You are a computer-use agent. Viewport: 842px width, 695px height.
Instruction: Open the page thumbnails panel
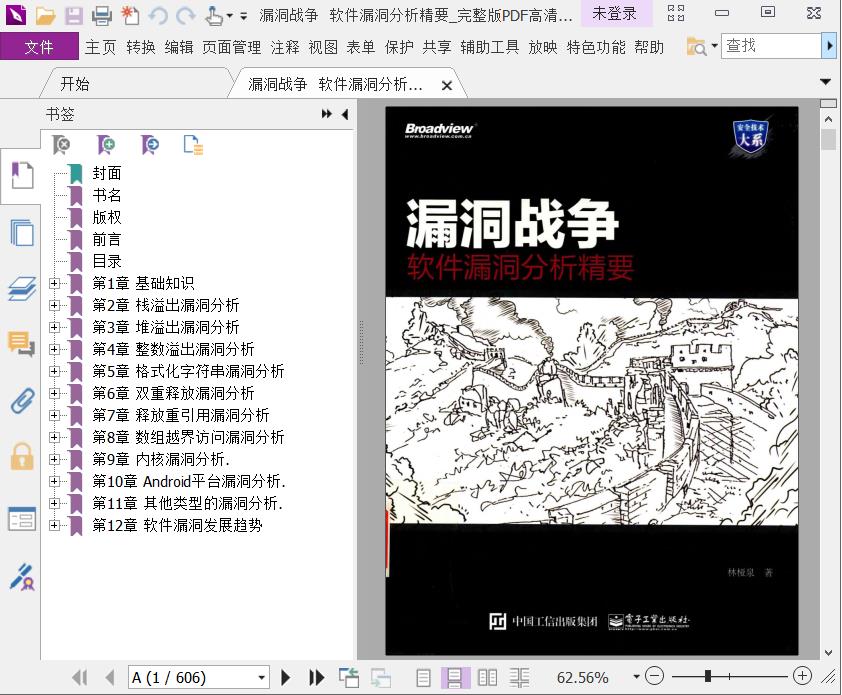21,233
